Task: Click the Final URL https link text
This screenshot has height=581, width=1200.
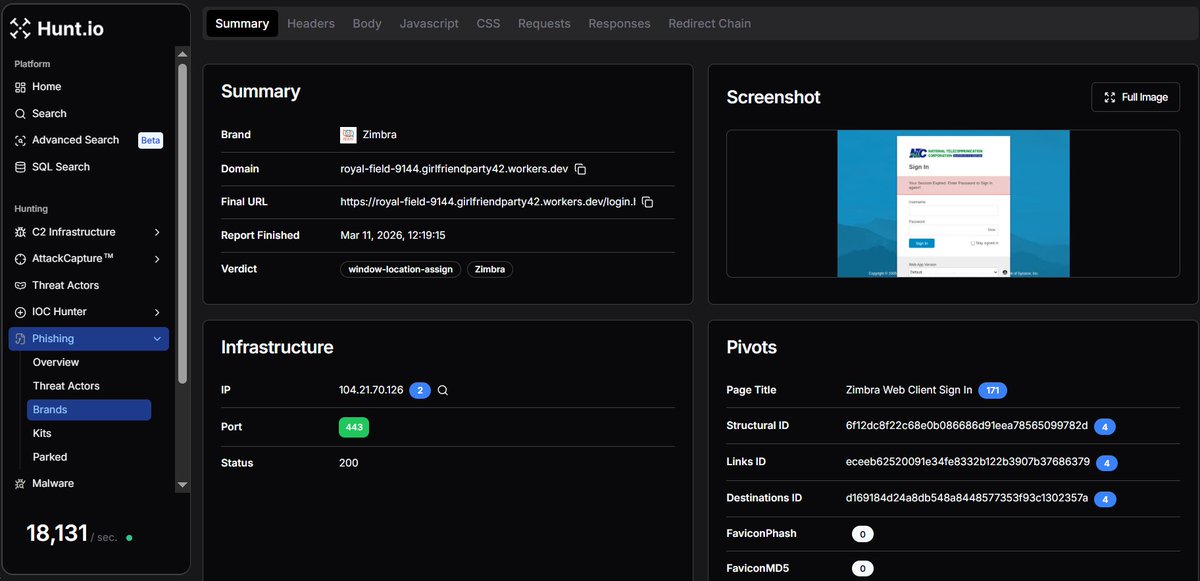Action: [488, 202]
